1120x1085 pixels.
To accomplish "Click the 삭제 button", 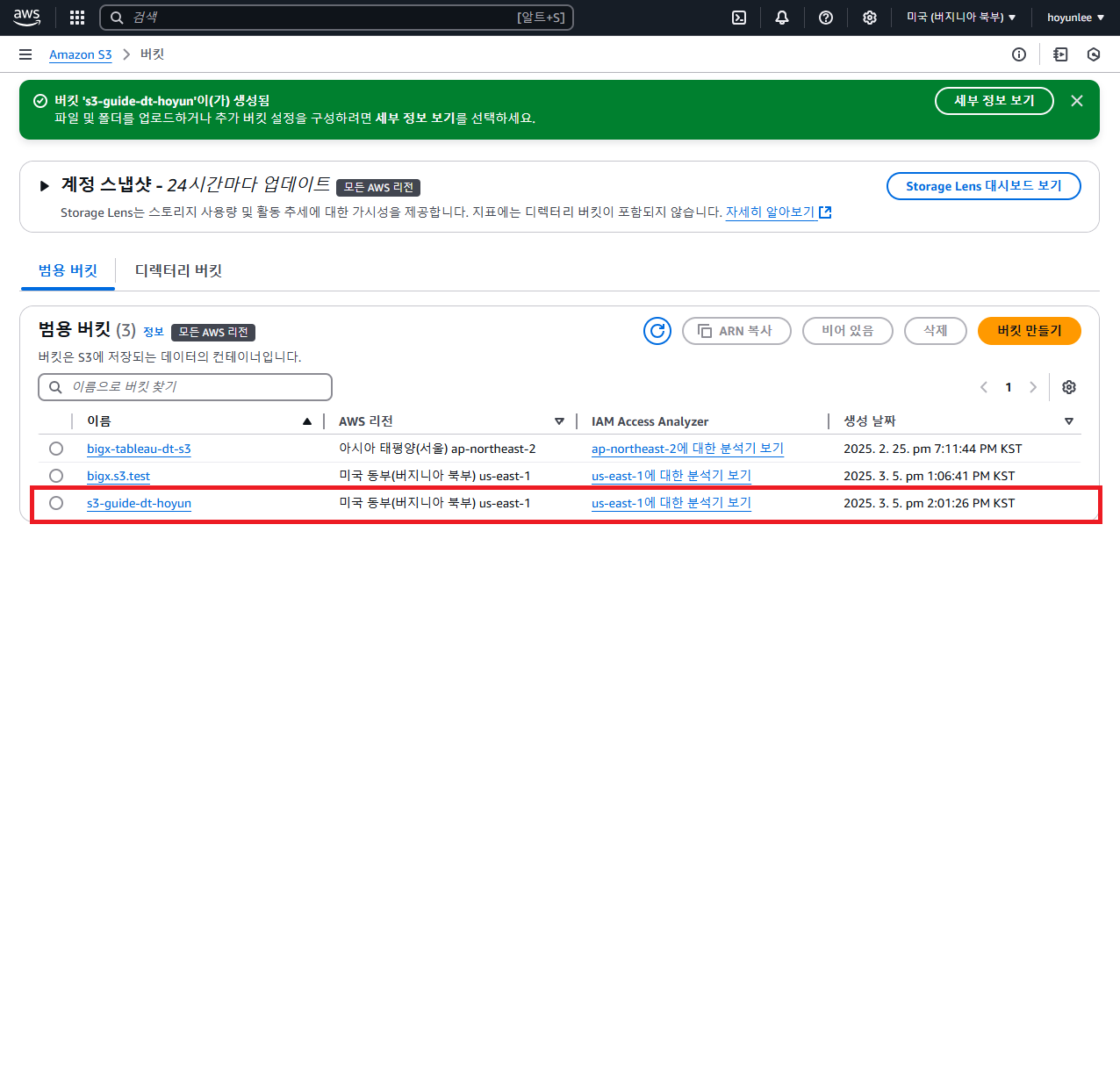I will tap(936, 331).
